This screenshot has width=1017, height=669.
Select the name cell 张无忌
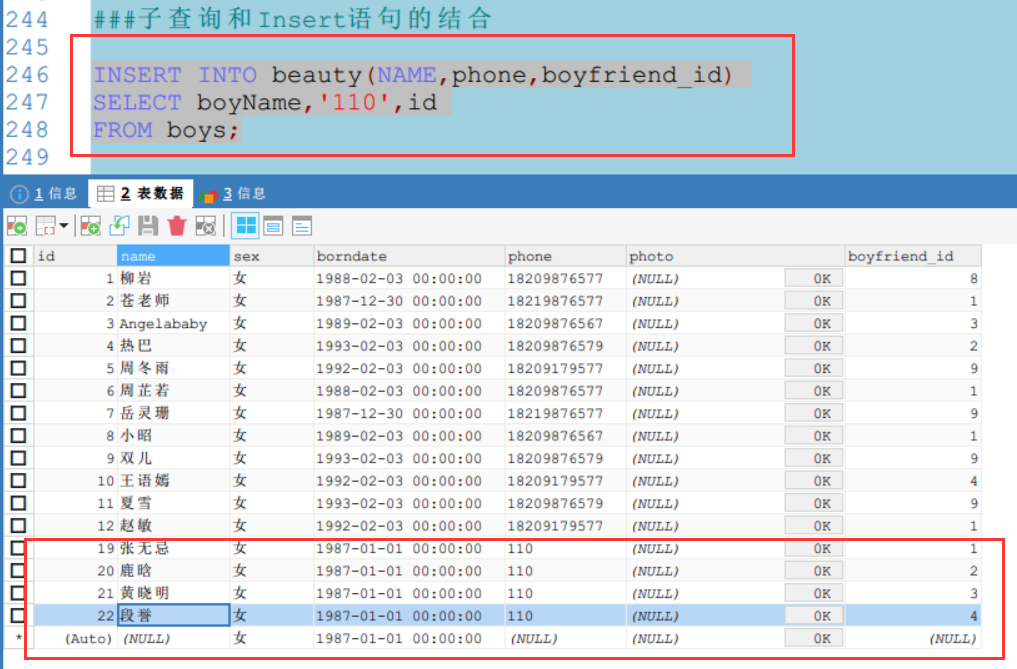point(173,548)
